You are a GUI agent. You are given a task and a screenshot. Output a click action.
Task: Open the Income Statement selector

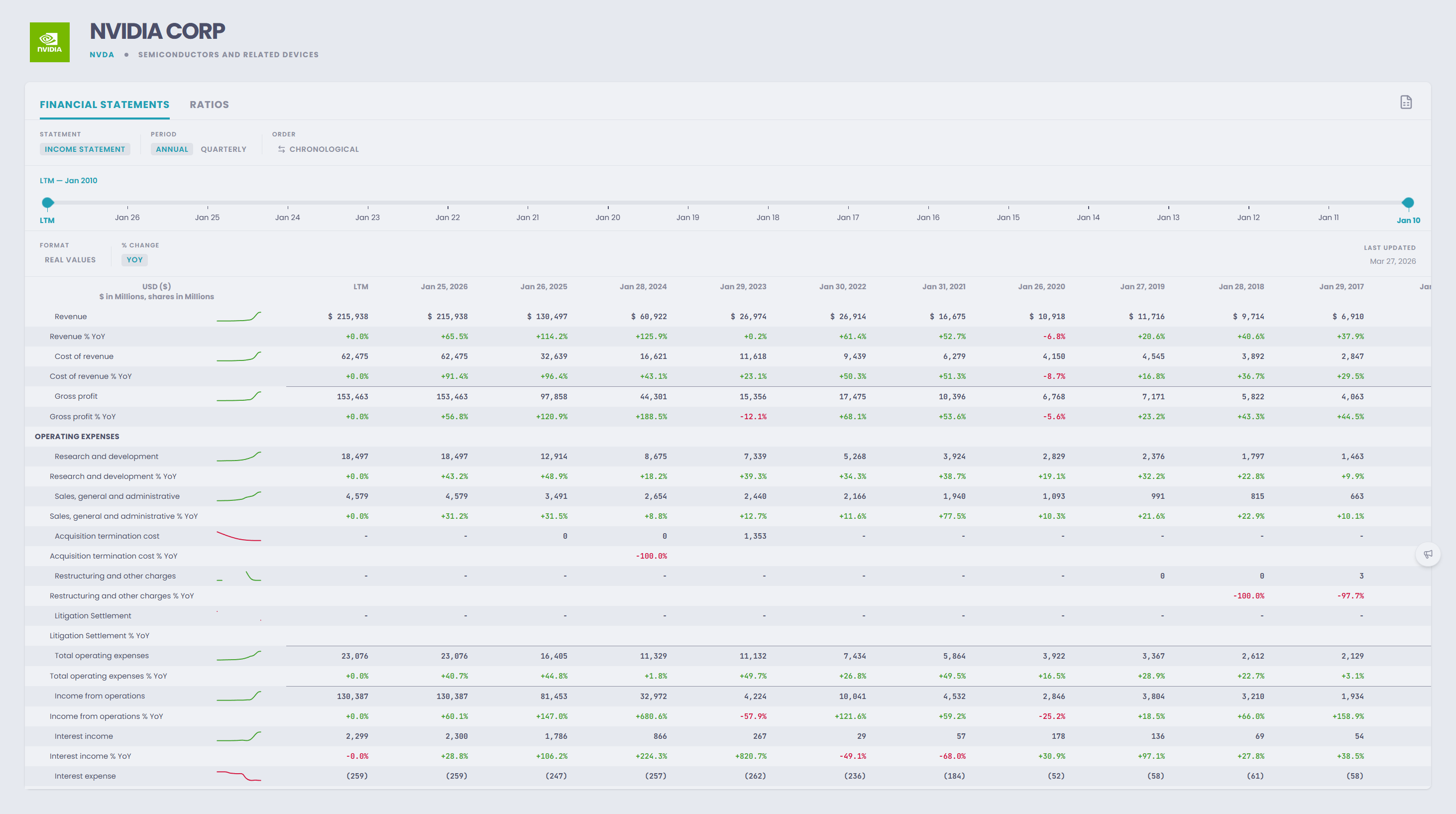pos(85,149)
